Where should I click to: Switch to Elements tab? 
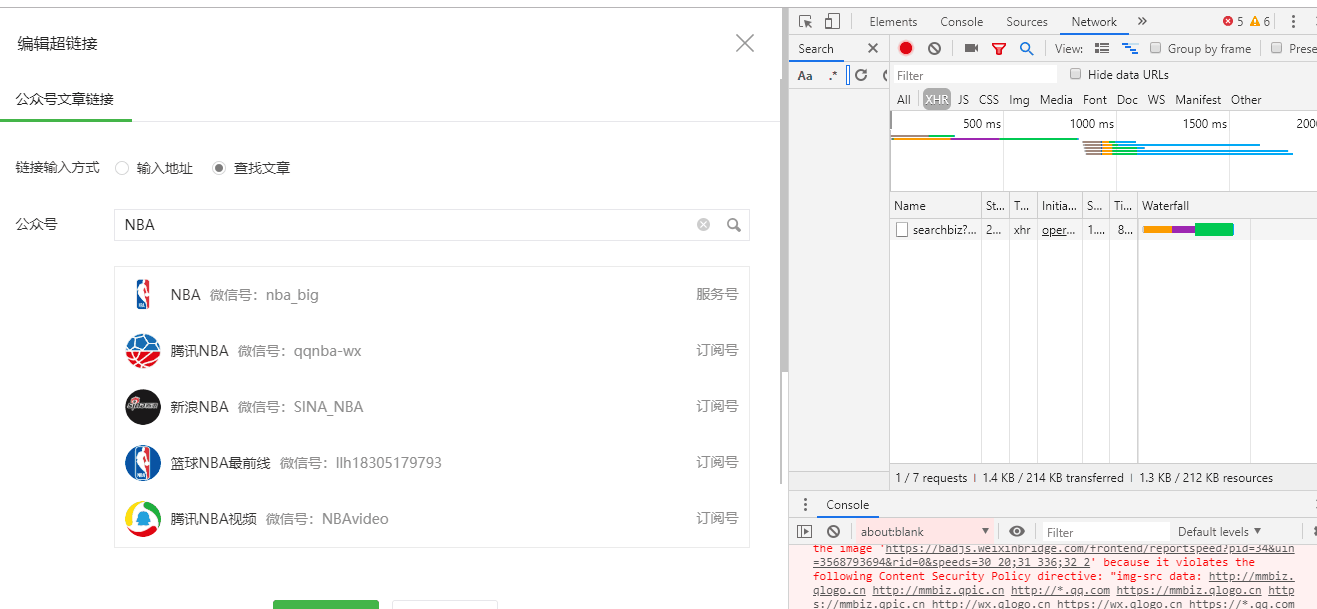893,22
